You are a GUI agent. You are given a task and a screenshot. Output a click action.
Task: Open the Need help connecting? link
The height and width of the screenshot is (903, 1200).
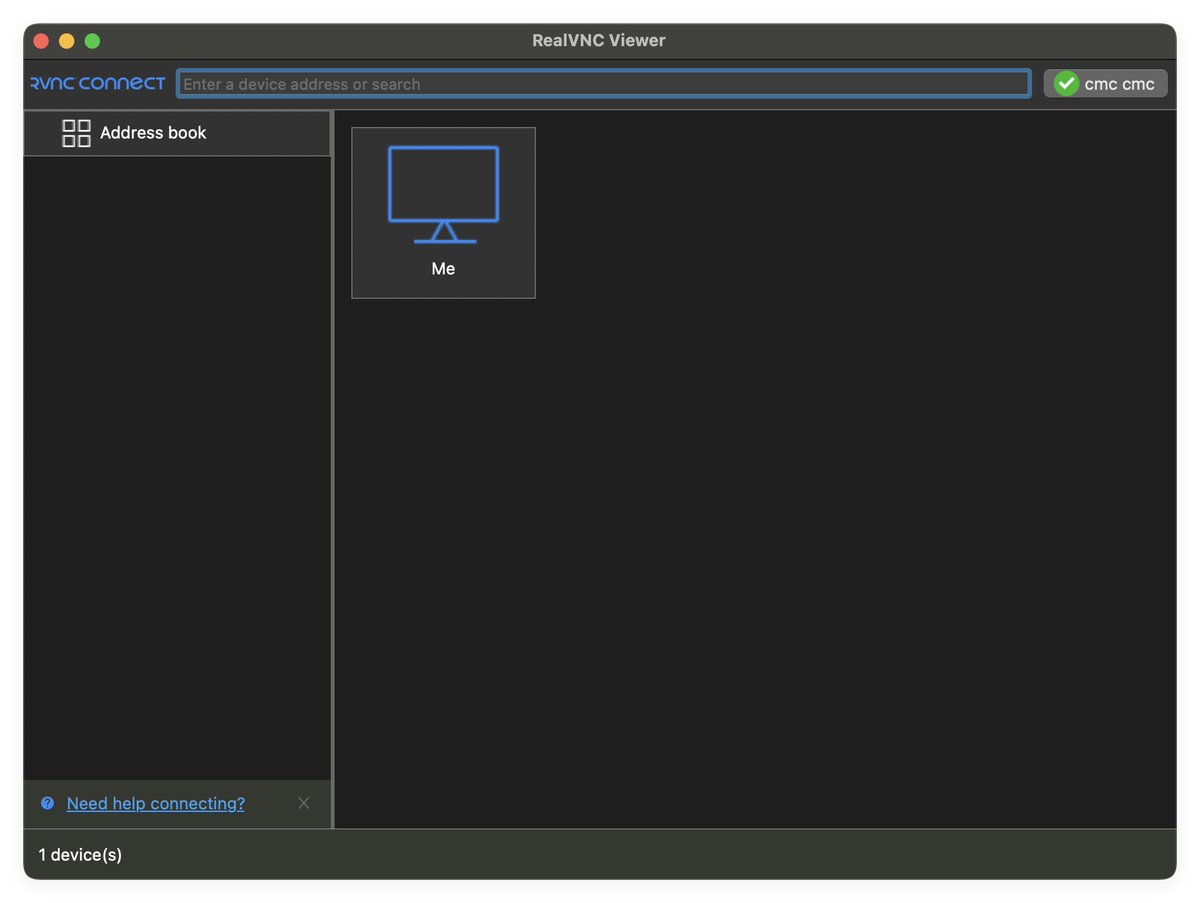click(155, 803)
